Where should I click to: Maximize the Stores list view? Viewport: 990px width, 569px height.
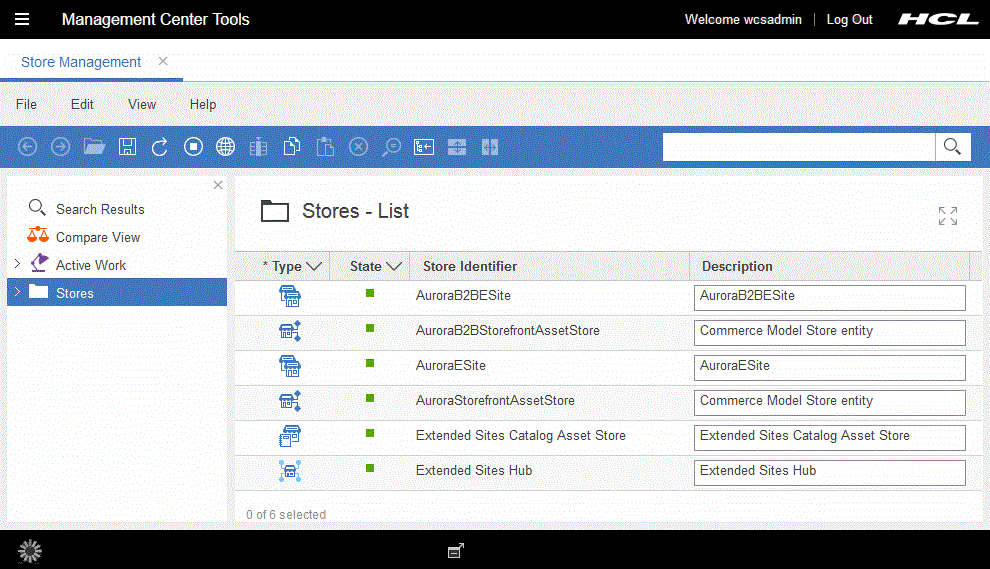(x=948, y=215)
